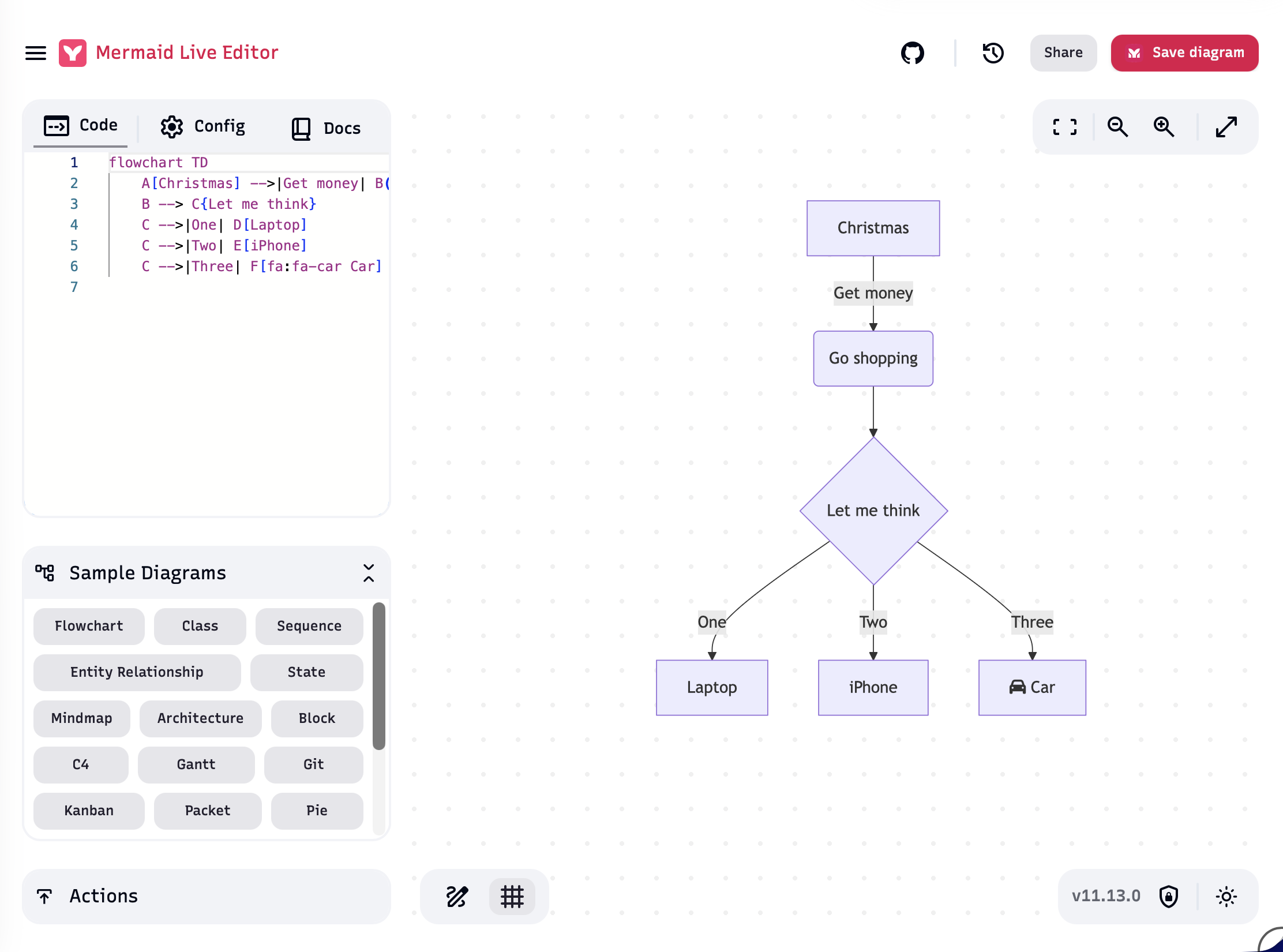1283x952 pixels.
Task: Click the Laptop node
Action: point(712,687)
